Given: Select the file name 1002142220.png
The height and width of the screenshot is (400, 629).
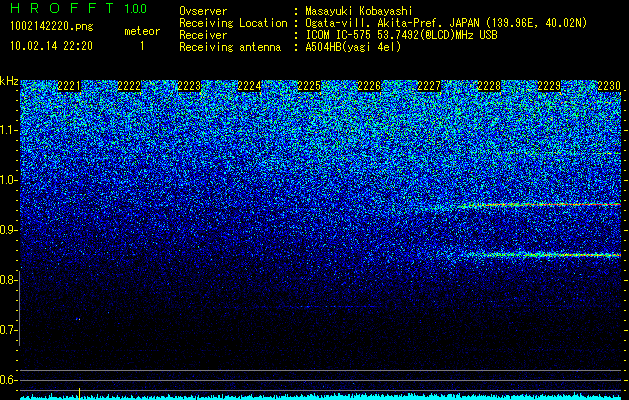Looking at the screenshot, I should tap(51, 27).
